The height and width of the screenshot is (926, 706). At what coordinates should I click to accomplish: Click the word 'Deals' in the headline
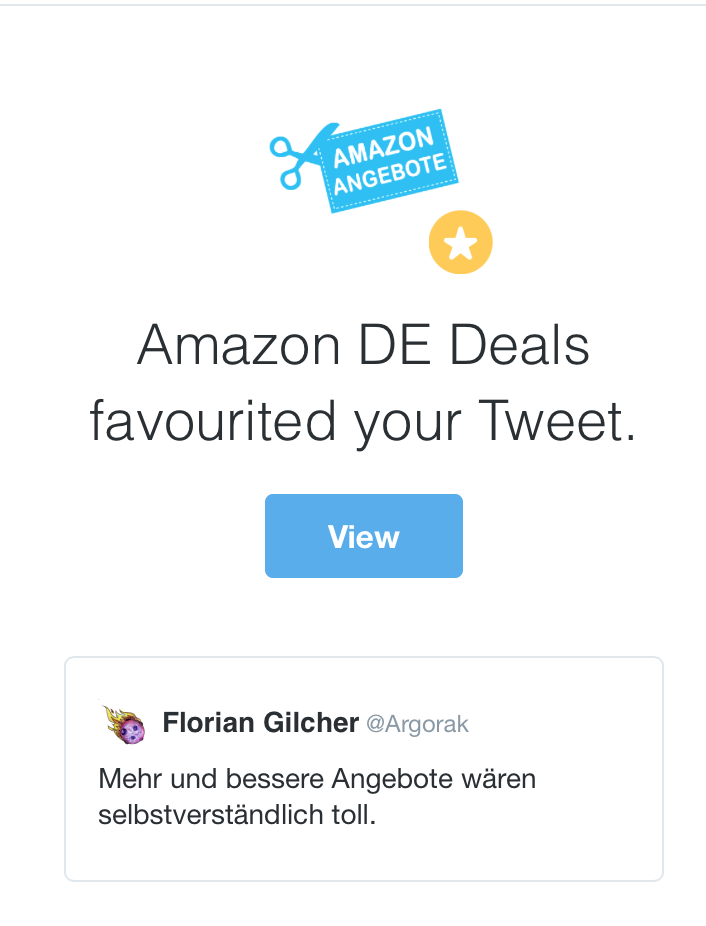pyautogui.click(x=519, y=345)
